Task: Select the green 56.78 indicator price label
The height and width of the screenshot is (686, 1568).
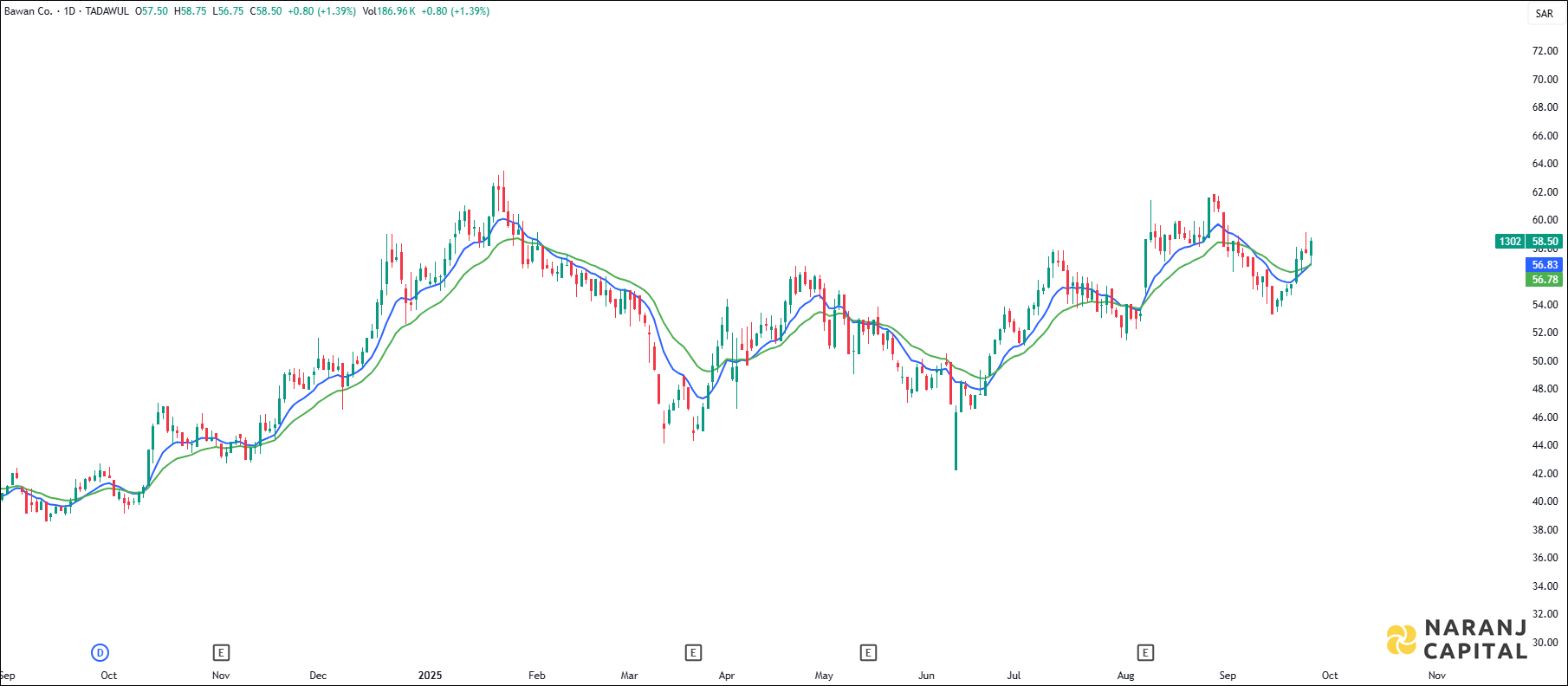Action: coord(1545,279)
